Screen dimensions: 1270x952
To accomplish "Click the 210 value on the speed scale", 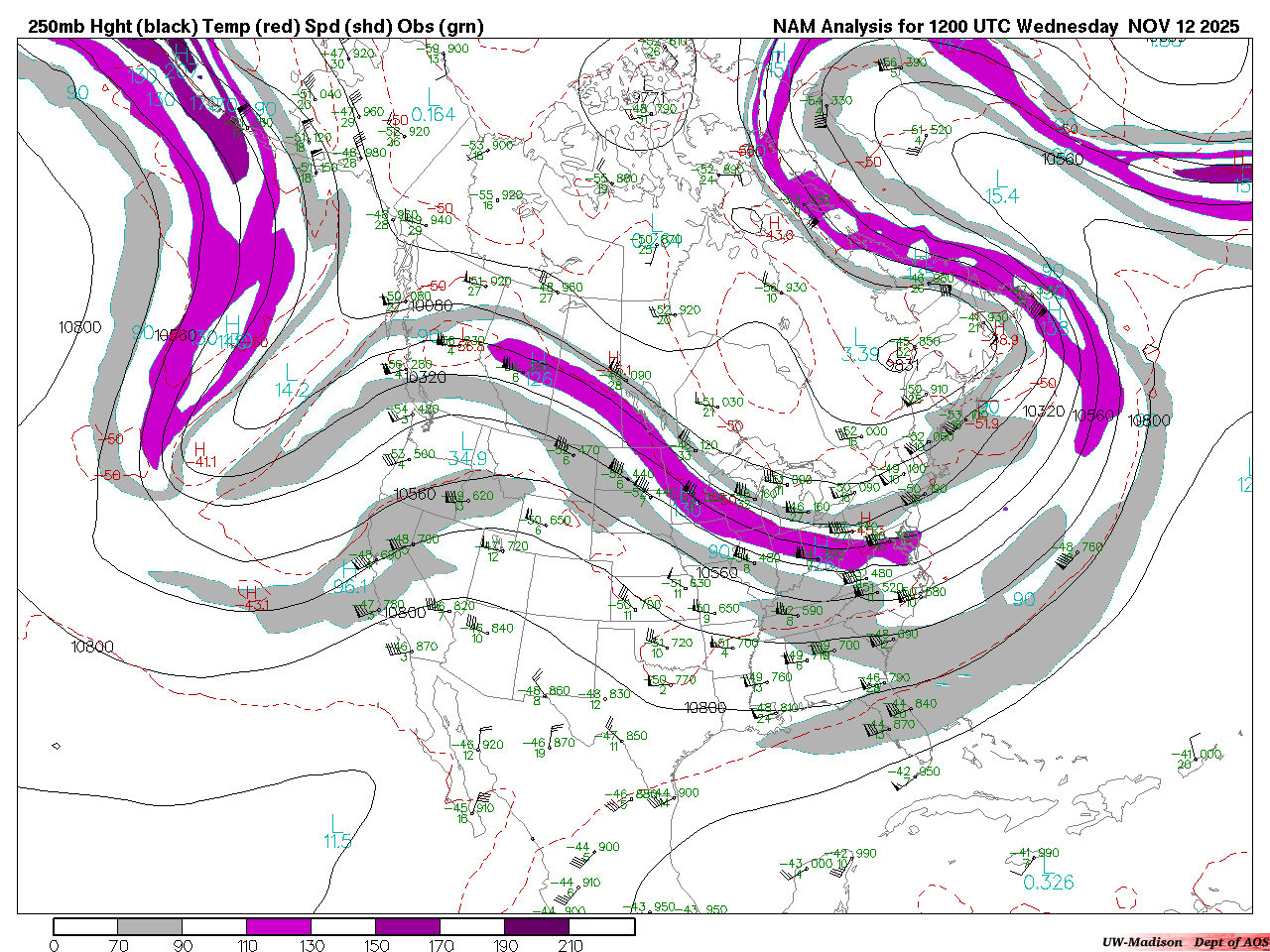I will click(x=571, y=945).
